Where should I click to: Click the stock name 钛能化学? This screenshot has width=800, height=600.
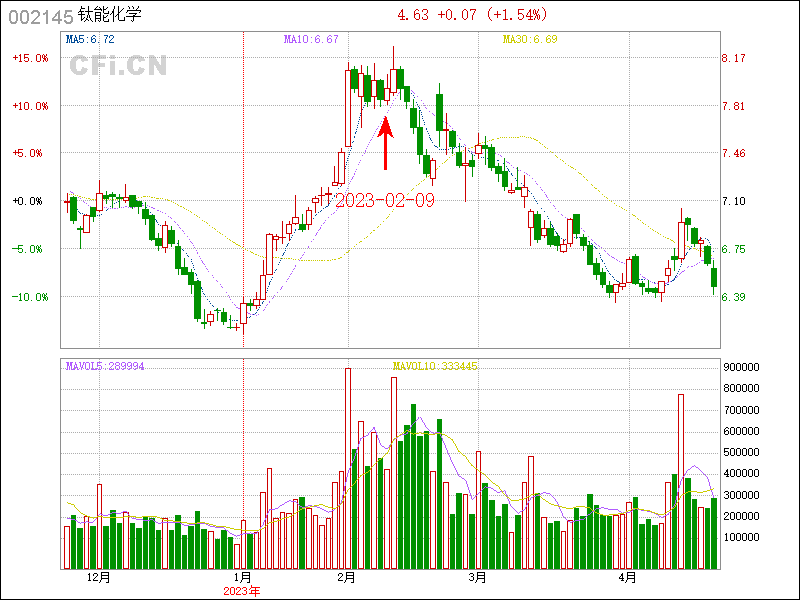[x=110, y=16]
